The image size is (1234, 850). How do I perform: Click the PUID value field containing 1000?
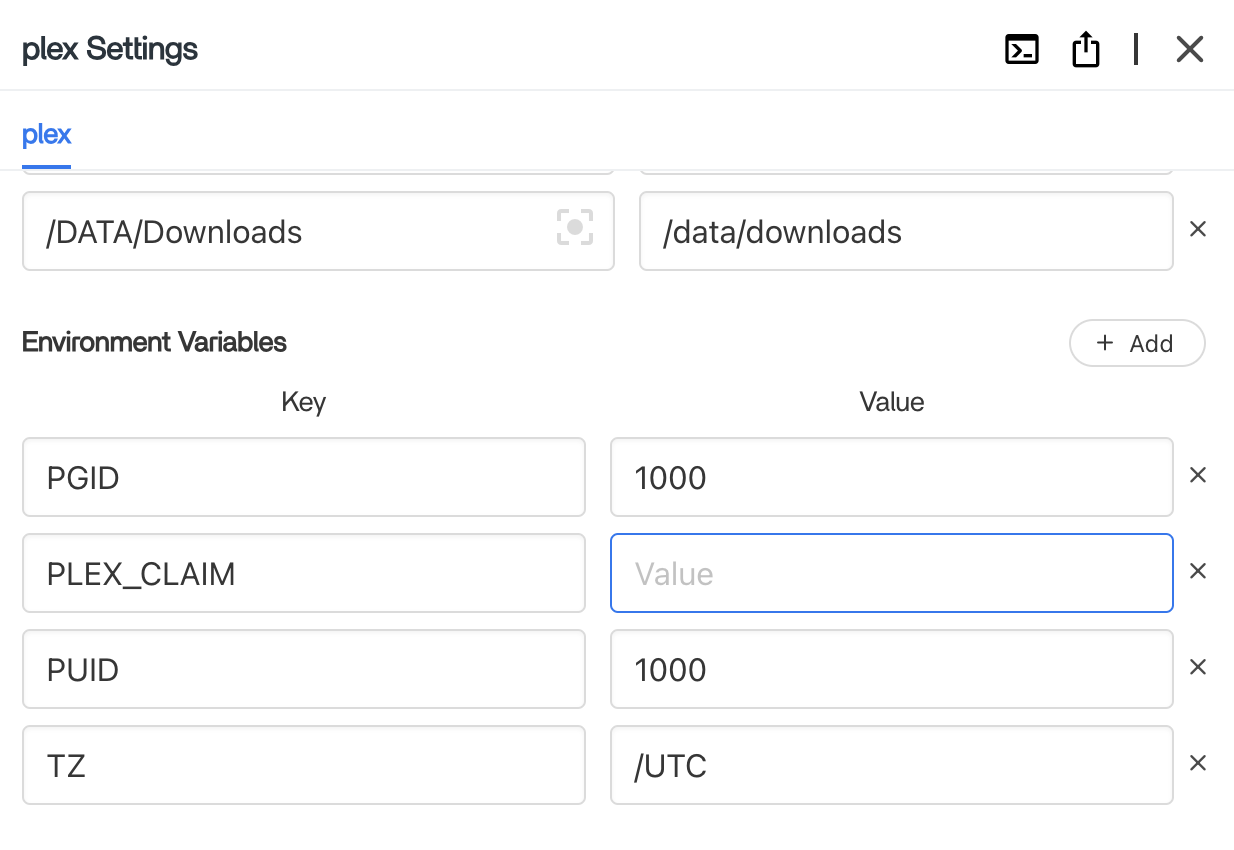tap(892, 669)
